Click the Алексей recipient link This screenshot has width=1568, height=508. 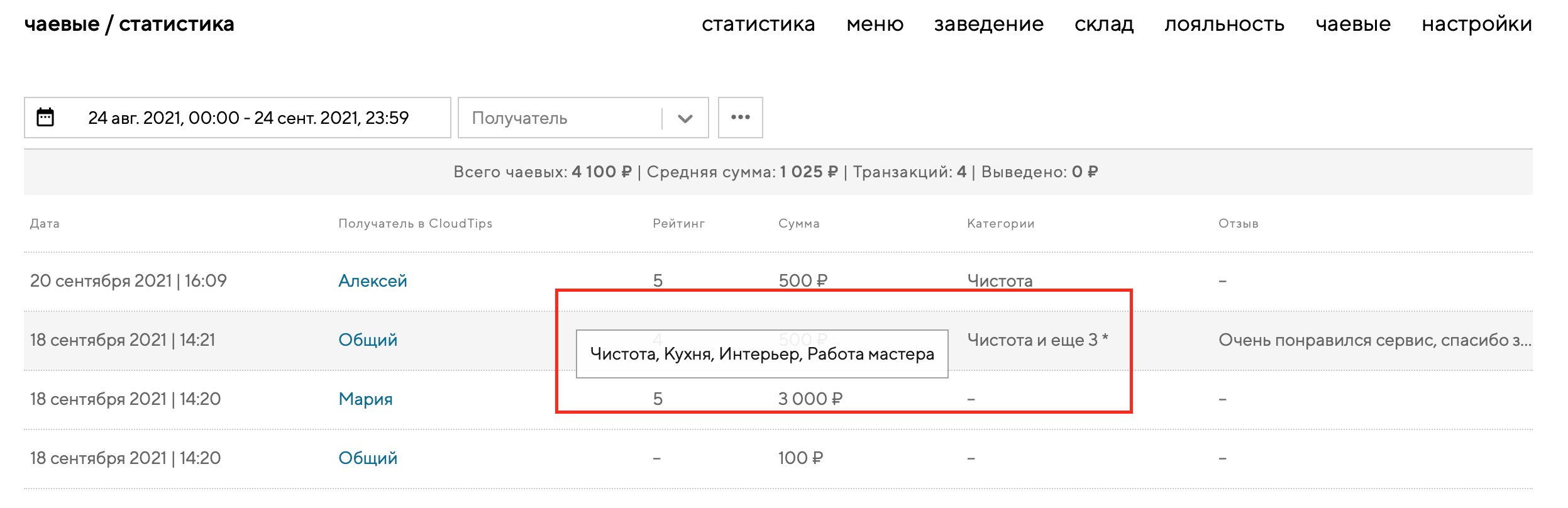[372, 281]
